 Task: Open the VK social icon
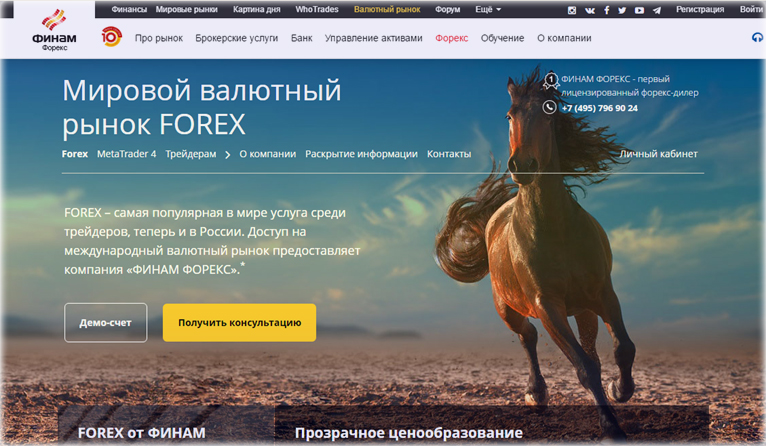(589, 10)
